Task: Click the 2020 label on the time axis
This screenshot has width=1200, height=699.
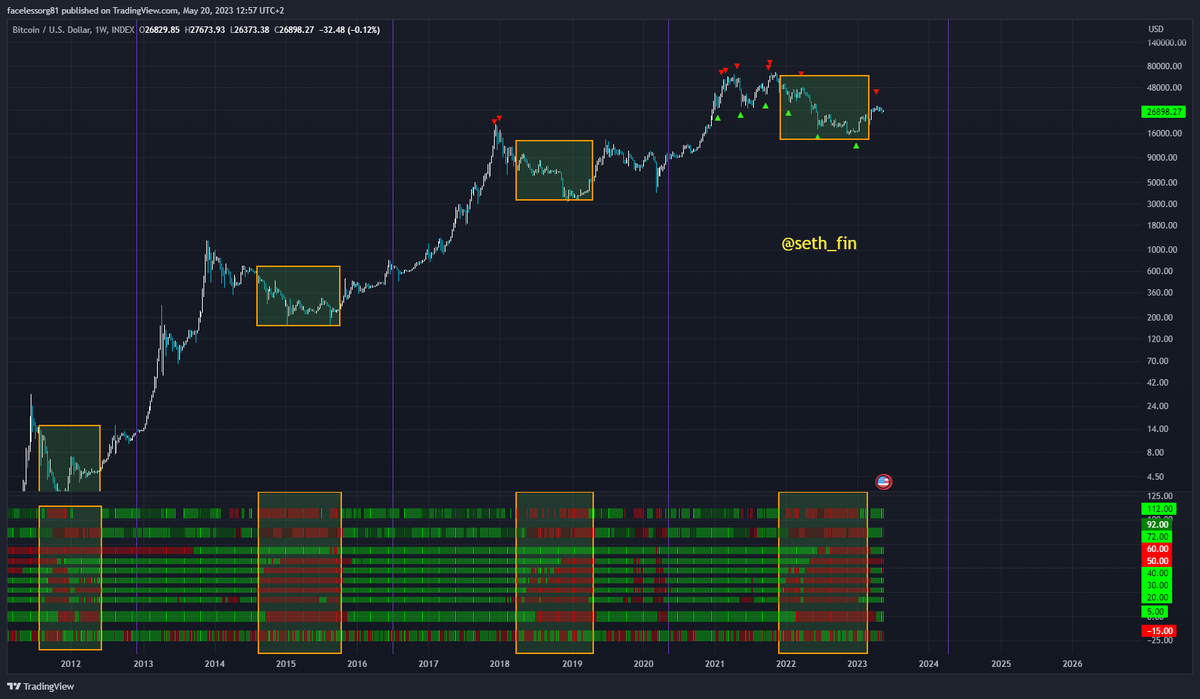Action: [x=643, y=664]
